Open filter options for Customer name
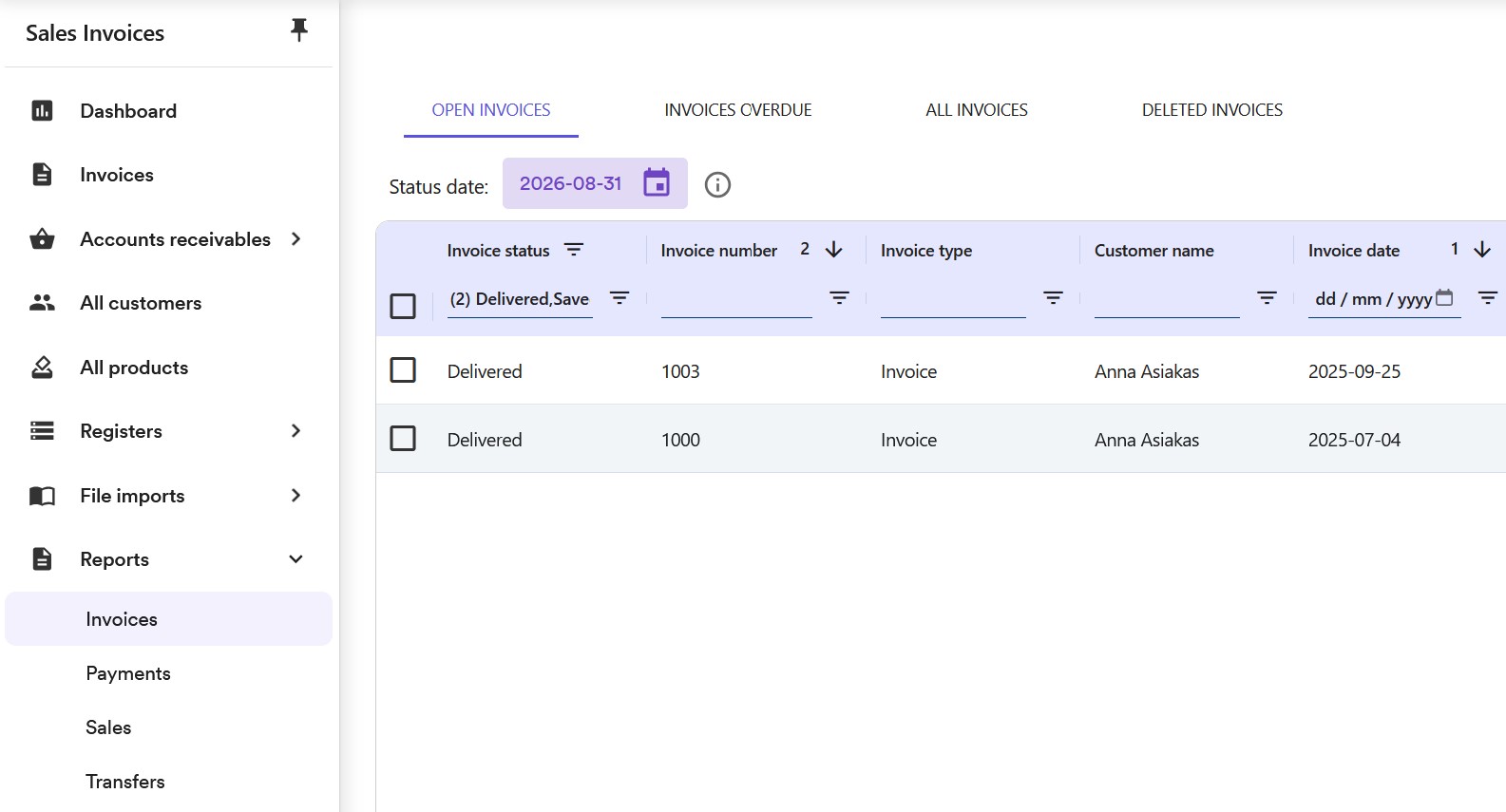Screen dimensions: 1506x812 [x=1267, y=298]
